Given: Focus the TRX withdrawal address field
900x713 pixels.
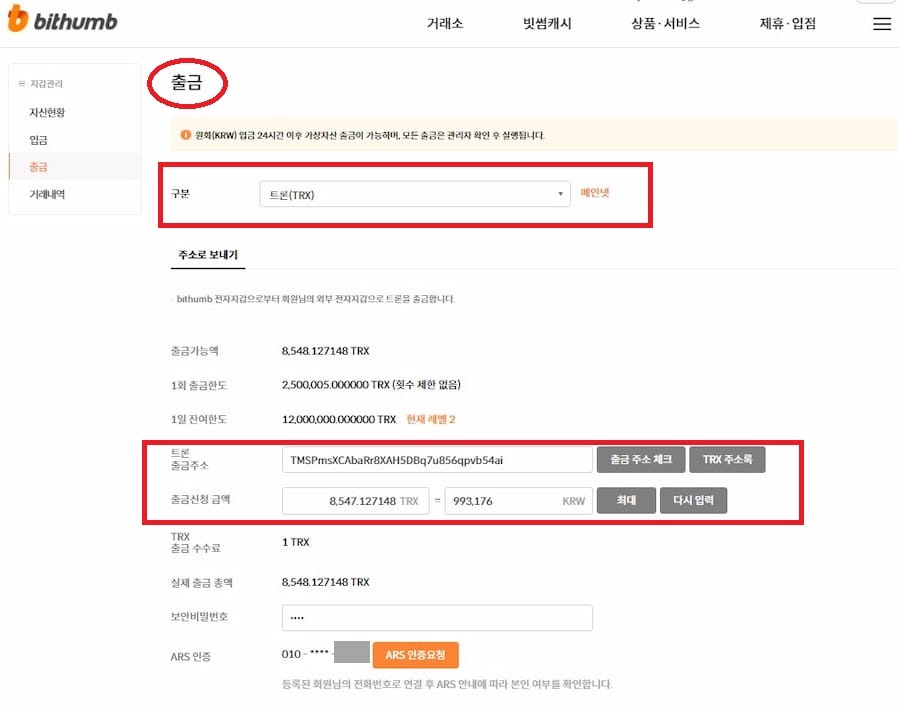Looking at the screenshot, I should point(437,460).
